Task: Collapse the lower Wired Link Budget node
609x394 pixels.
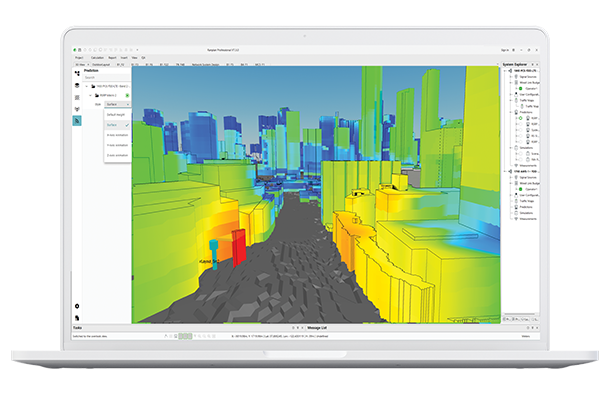Action: pyautogui.click(x=511, y=183)
